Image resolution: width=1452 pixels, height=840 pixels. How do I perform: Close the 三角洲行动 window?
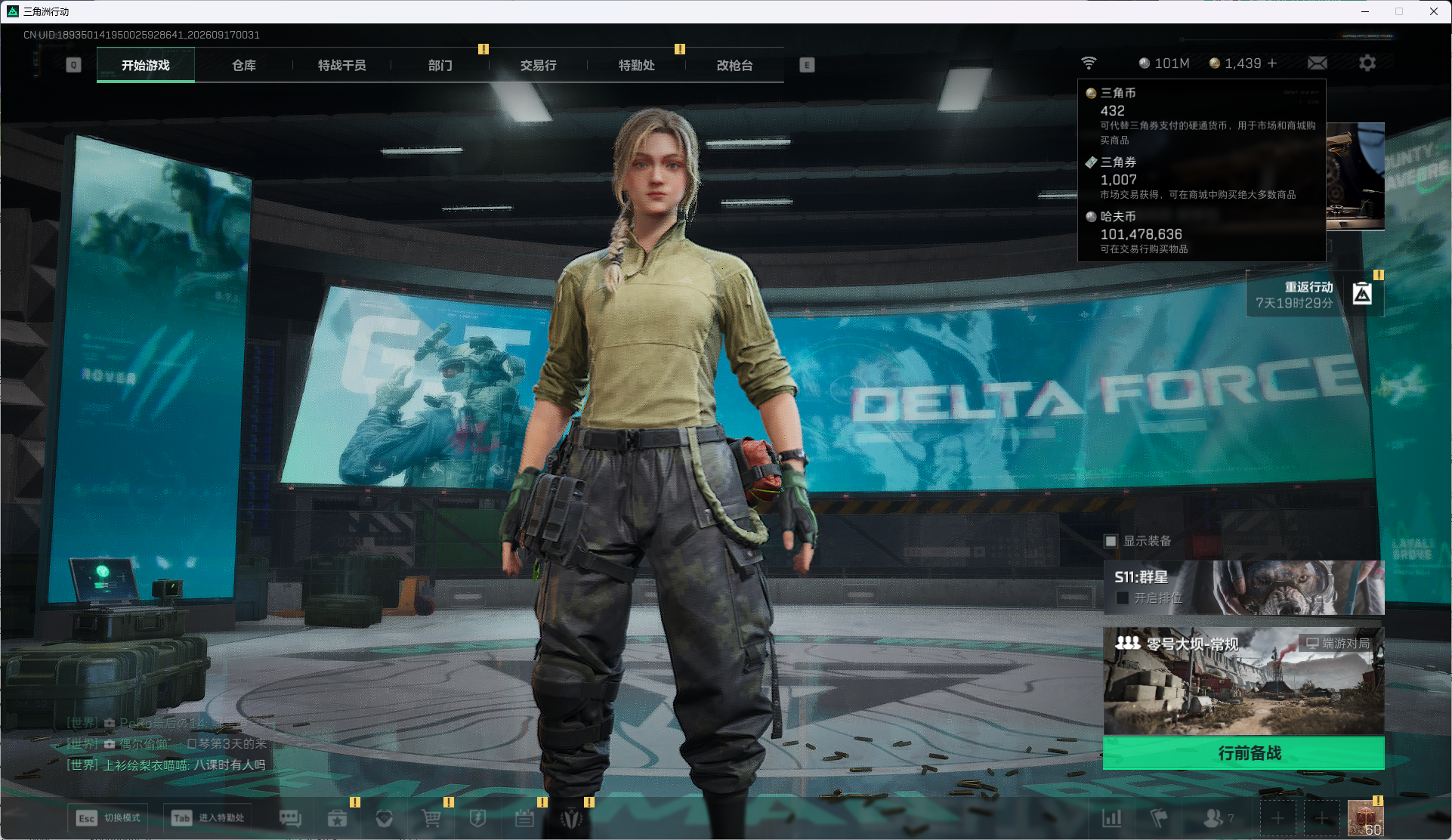1433,11
